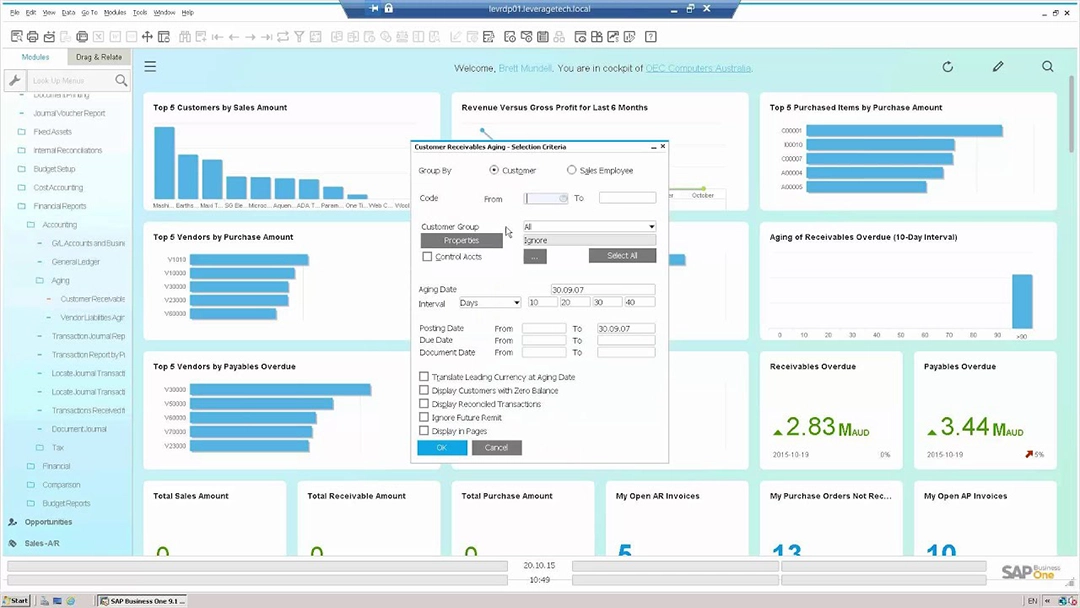This screenshot has height=608, width=1080.
Task: Click the Find toolbar icon with binoculars
Action: coord(185,35)
